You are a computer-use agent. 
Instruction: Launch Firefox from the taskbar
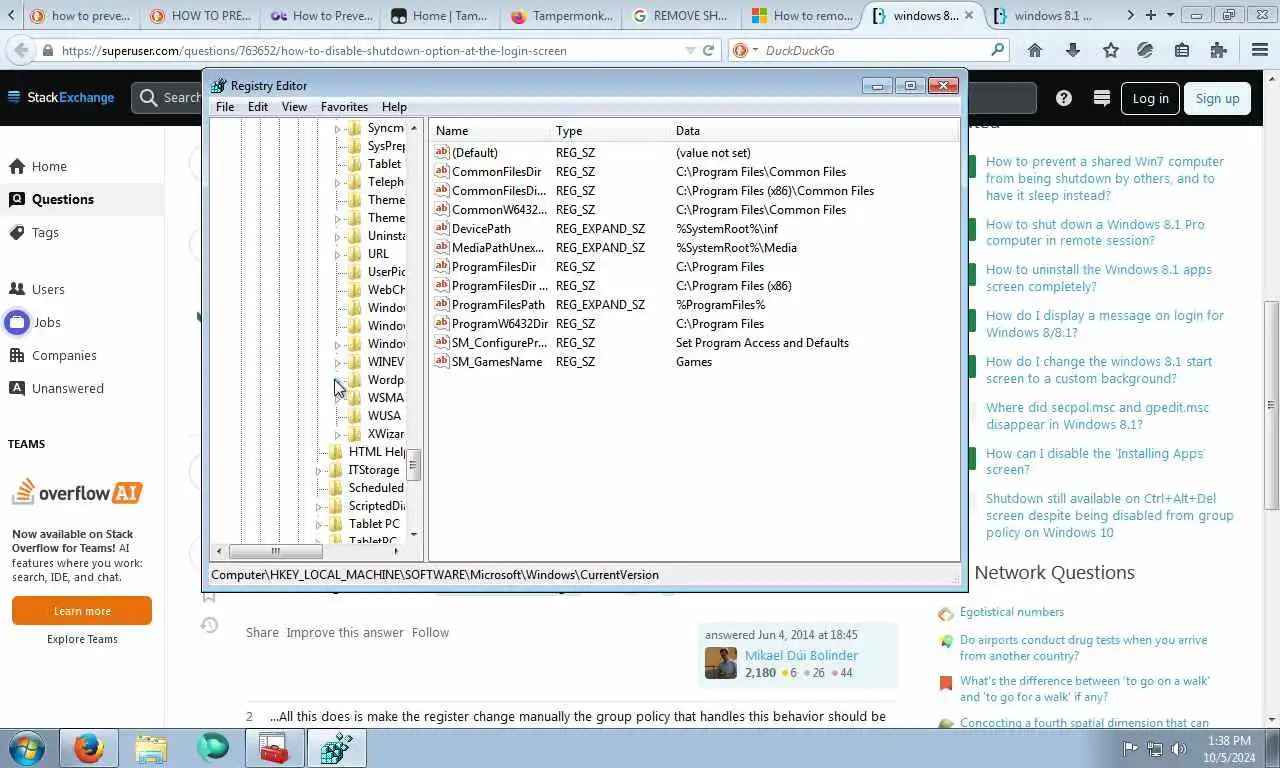[x=89, y=748]
